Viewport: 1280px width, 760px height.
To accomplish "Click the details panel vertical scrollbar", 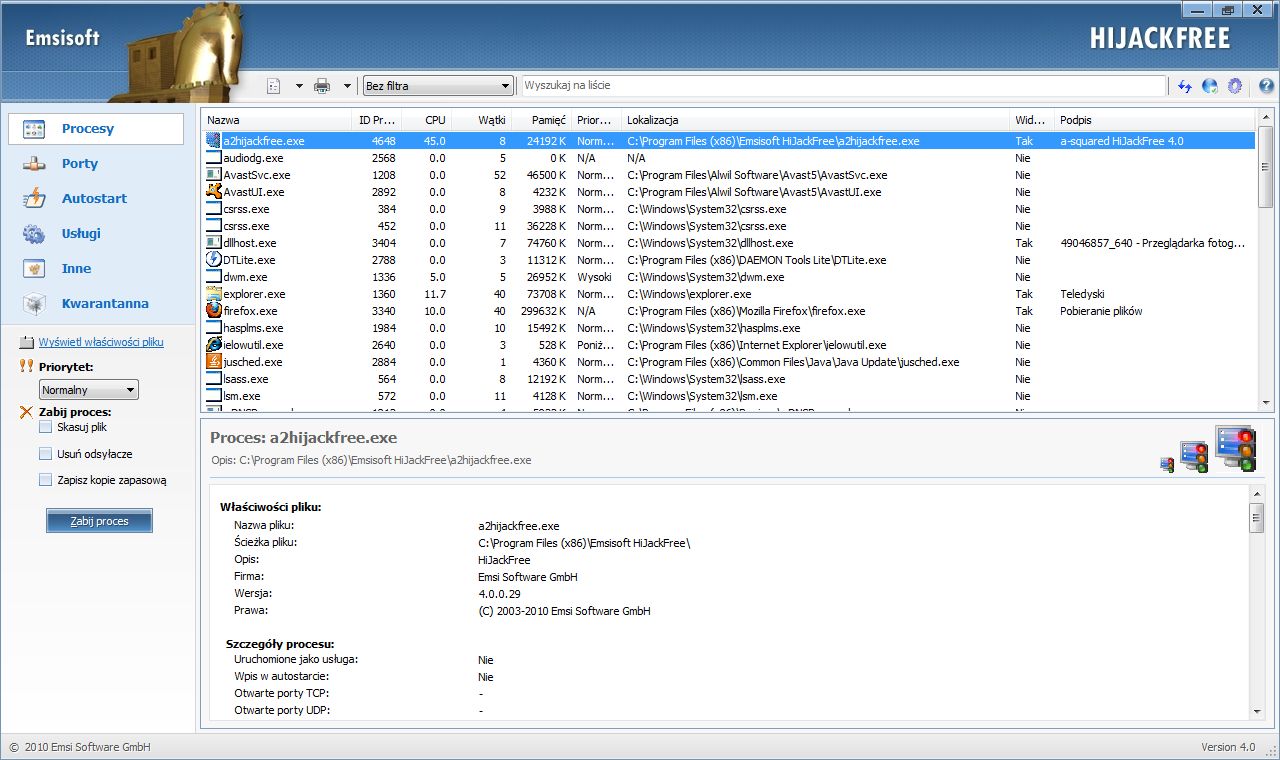I will (1256, 603).
